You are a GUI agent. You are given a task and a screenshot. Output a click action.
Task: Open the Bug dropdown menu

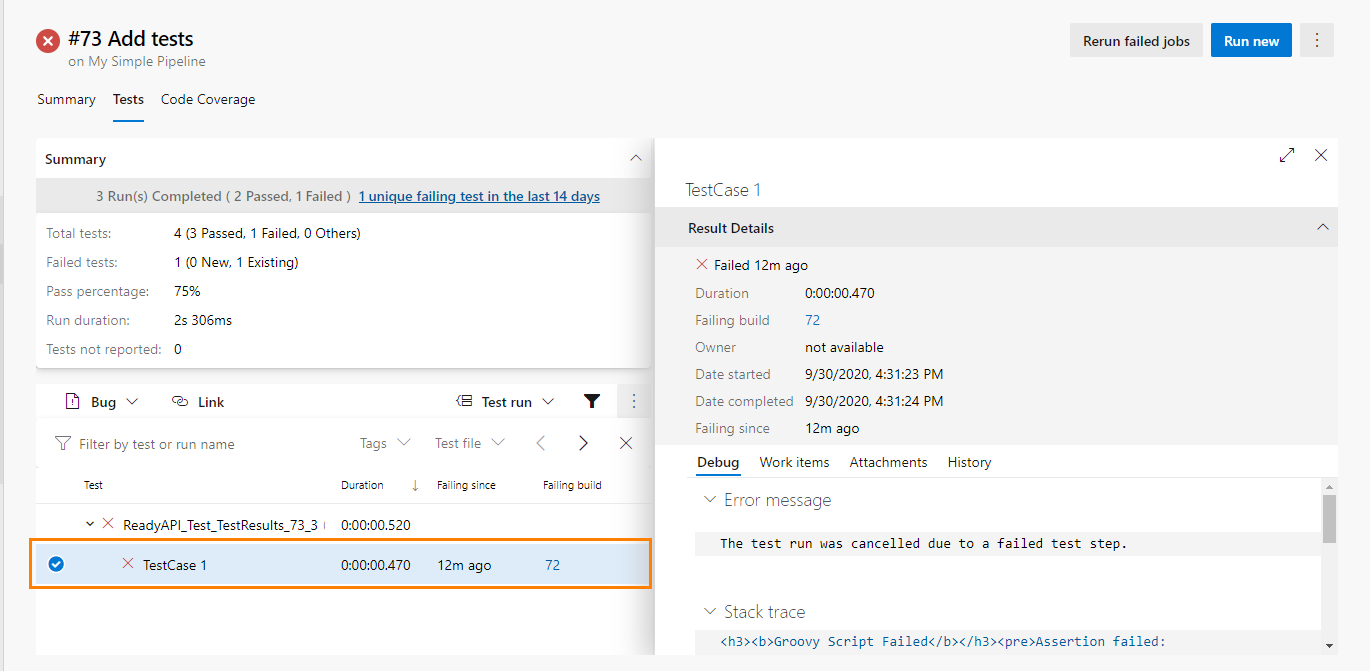[102, 402]
